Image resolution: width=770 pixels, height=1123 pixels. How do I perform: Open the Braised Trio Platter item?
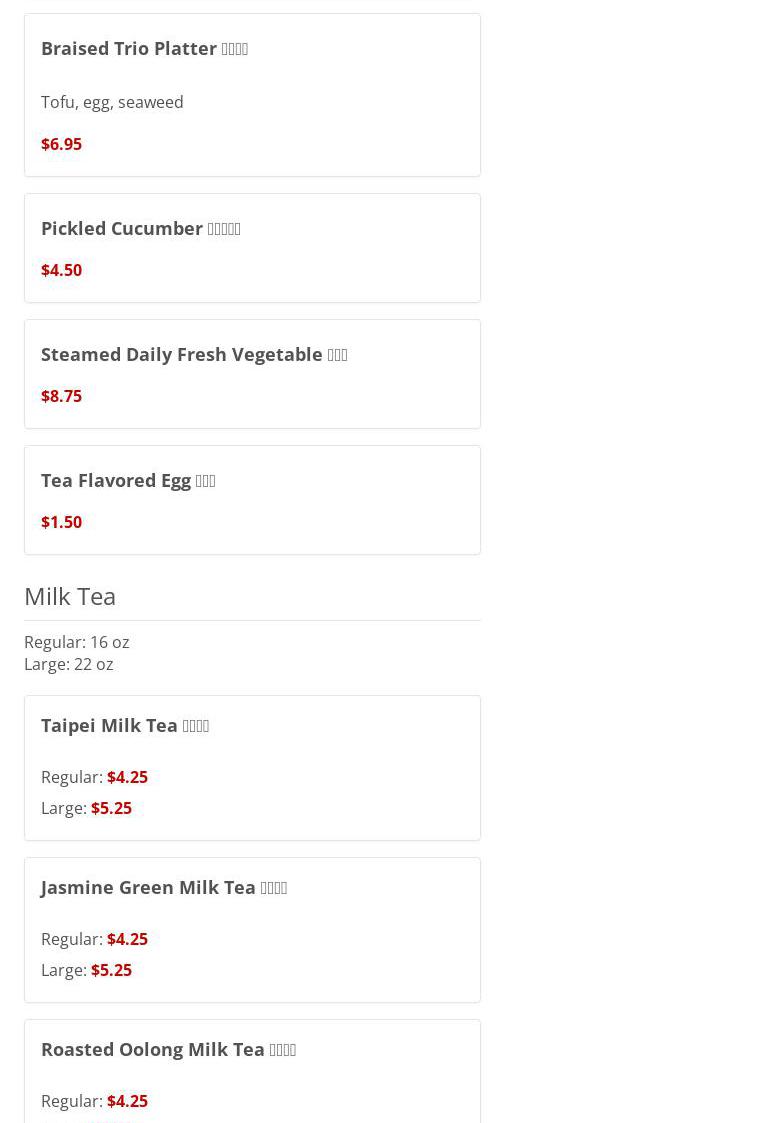pyautogui.click(x=144, y=48)
